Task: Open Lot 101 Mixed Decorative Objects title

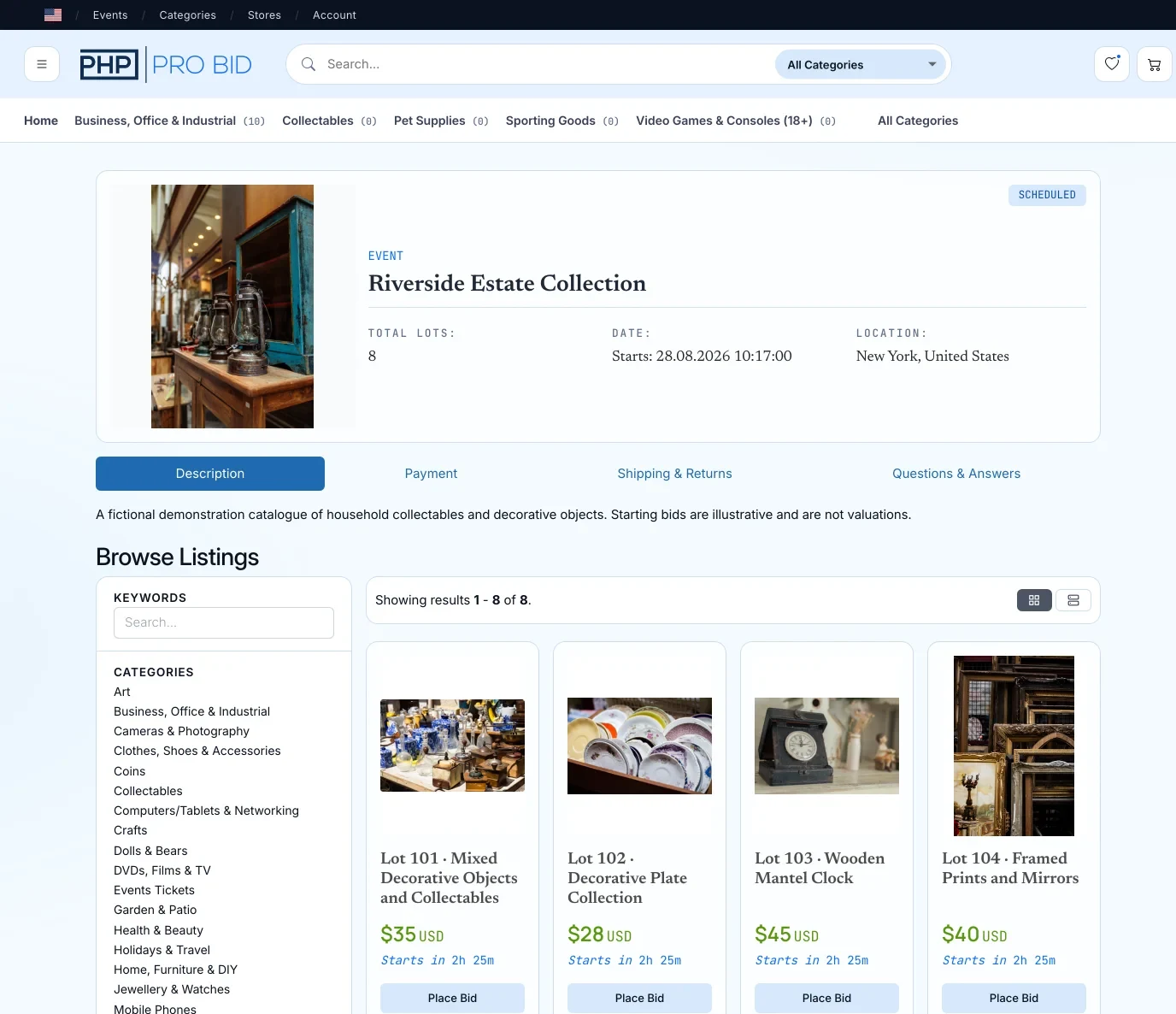Action: pyautogui.click(x=451, y=877)
